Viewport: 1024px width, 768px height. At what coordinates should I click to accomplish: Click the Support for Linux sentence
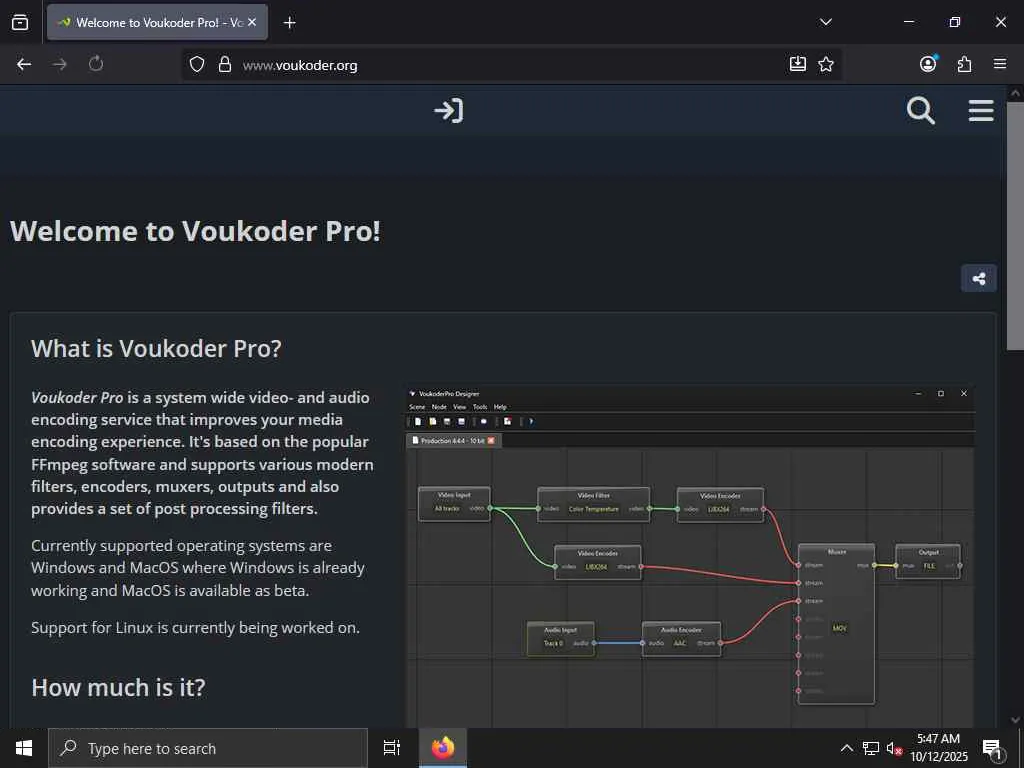195,628
